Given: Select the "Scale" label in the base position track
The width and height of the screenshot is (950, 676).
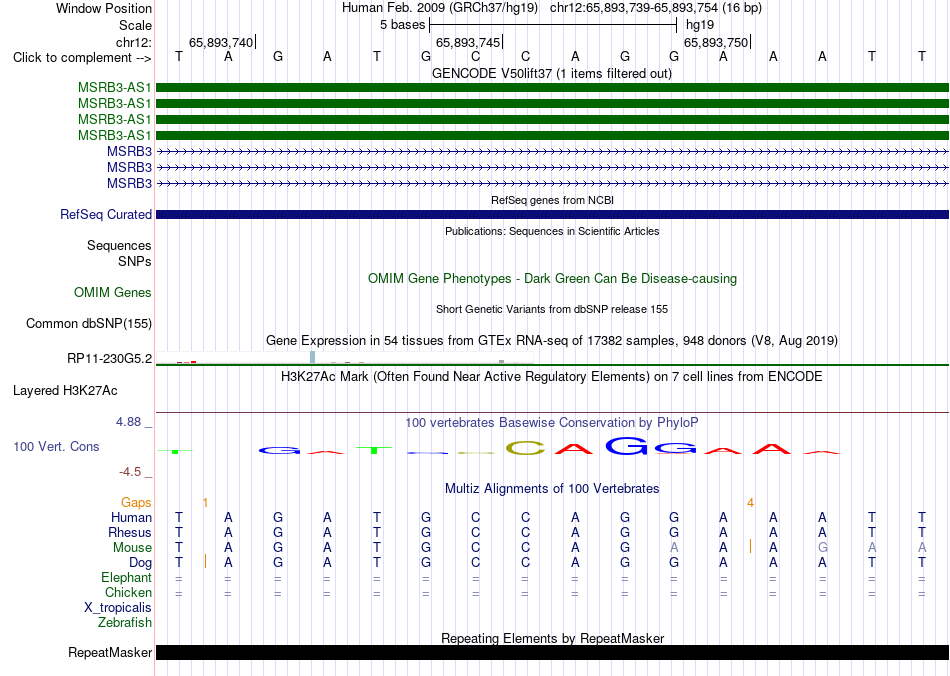Looking at the screenshot, I should coord(135,25).
